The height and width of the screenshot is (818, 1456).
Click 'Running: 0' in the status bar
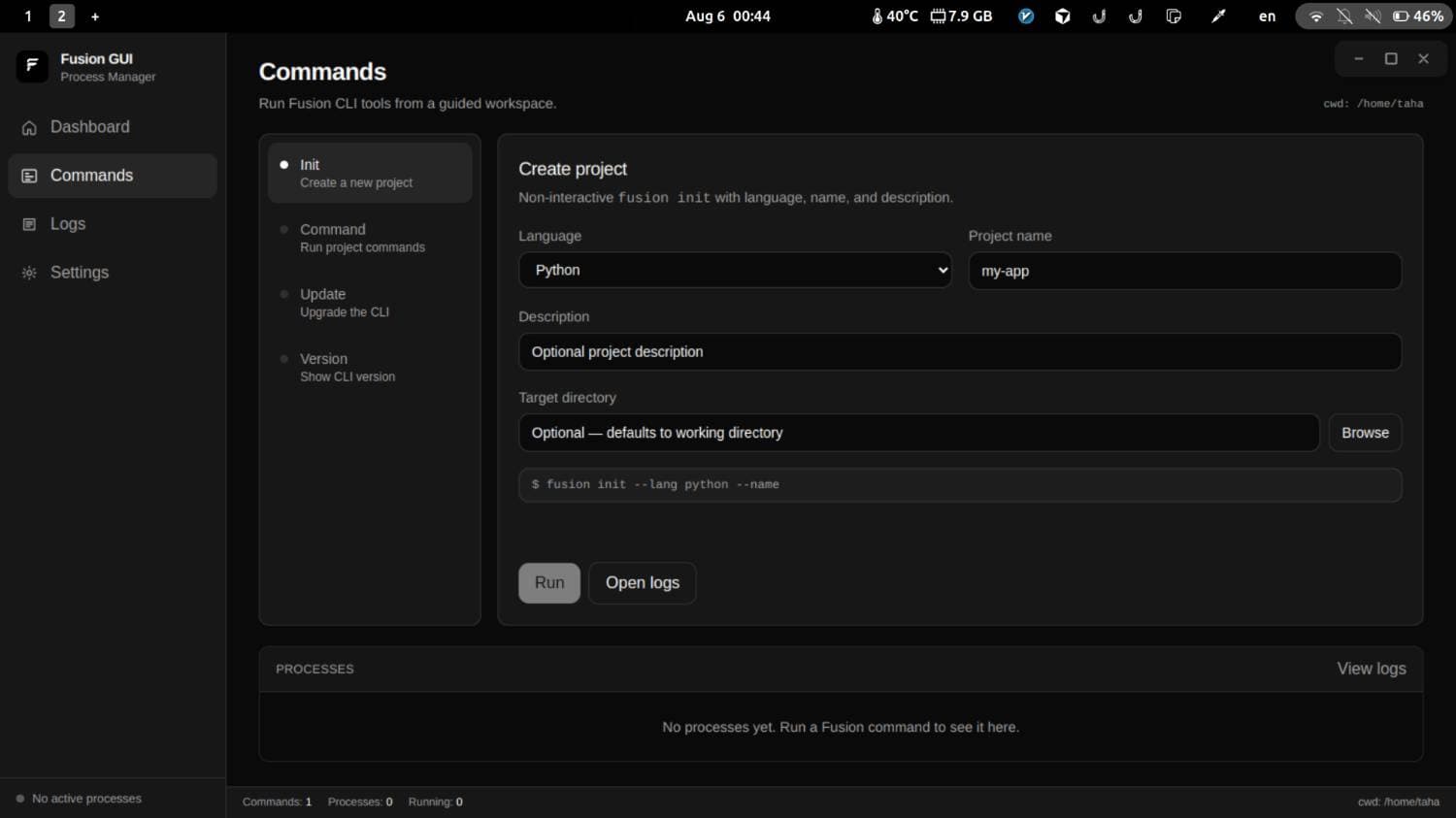point(435,802)
